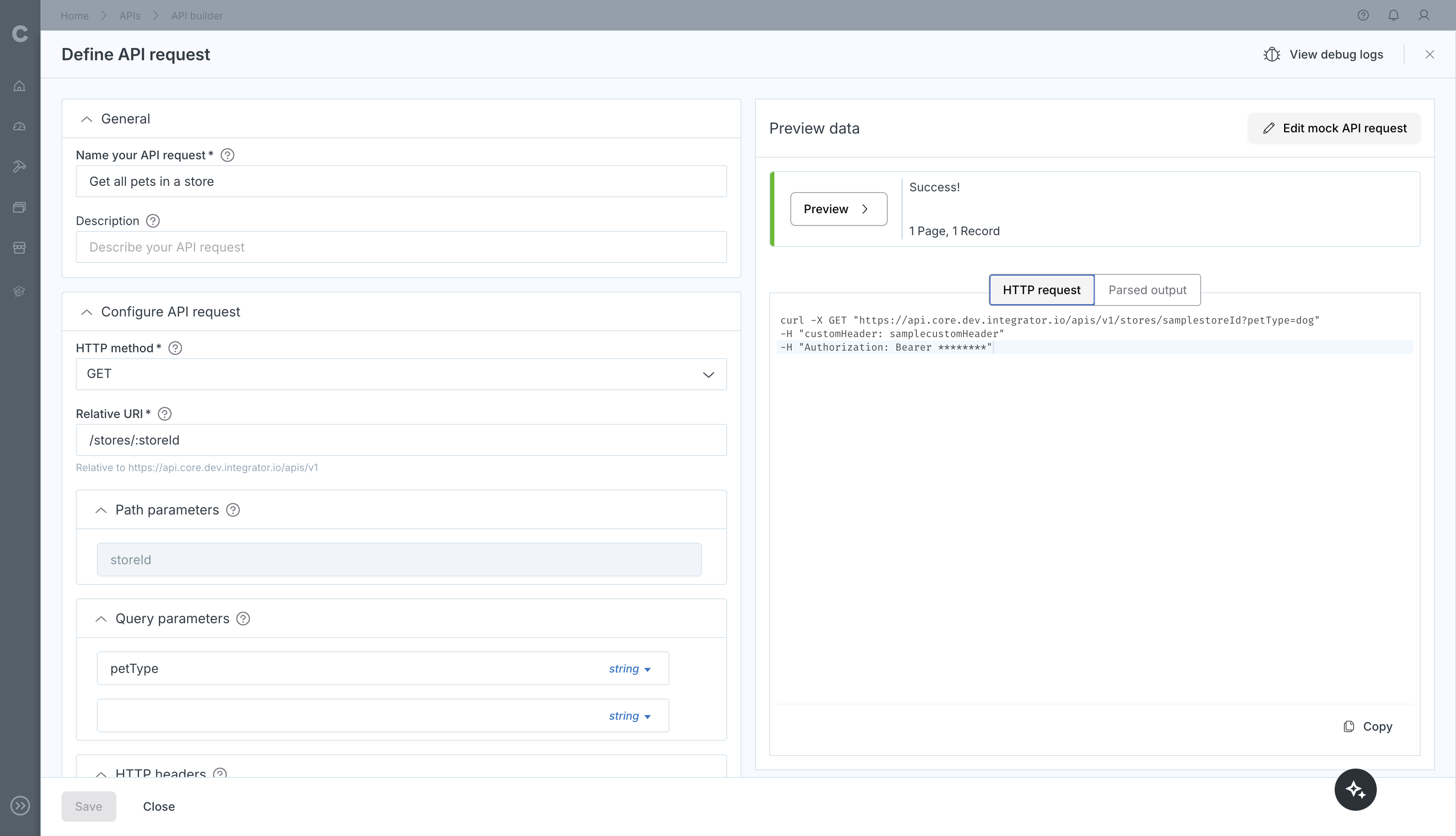Open the tools hammer icon in sidebar
The width and height of the screenshot is (1456, 836).
pos(19,166)
